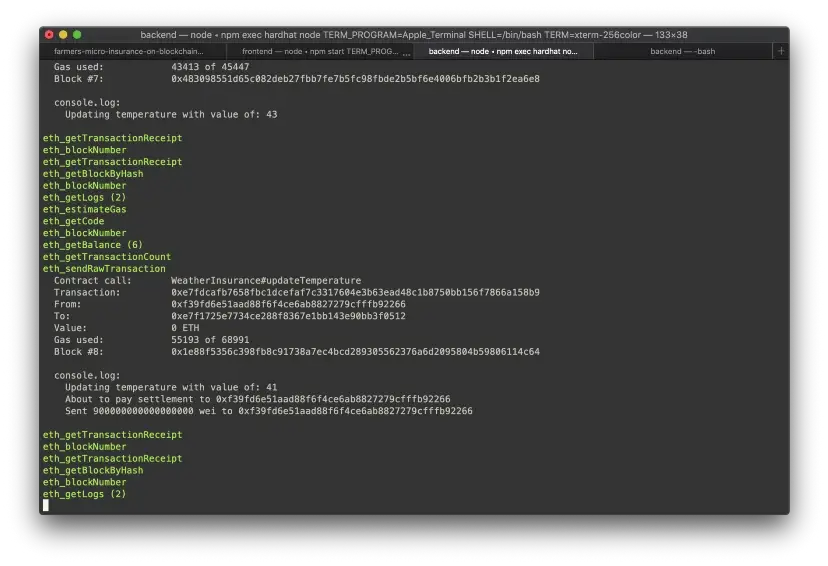Click the 'About to pay settlement' line
The height and width of the screenshot is (566, 828).
pyautogui.click(x=258, y=399)
